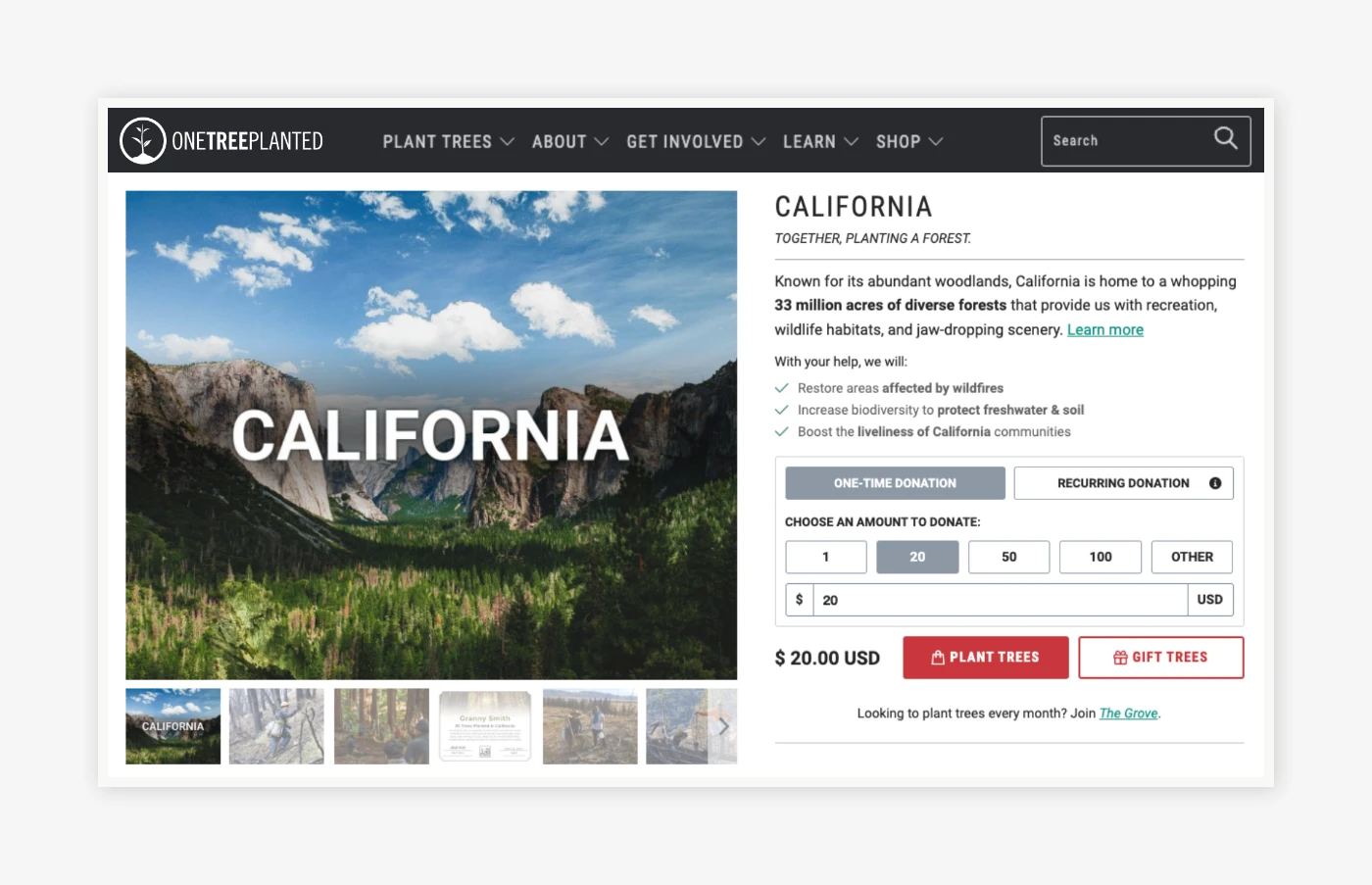Screen dimensions: 1372x885
Task: Click the red Plant Trees button
Action: pos(986,658)
